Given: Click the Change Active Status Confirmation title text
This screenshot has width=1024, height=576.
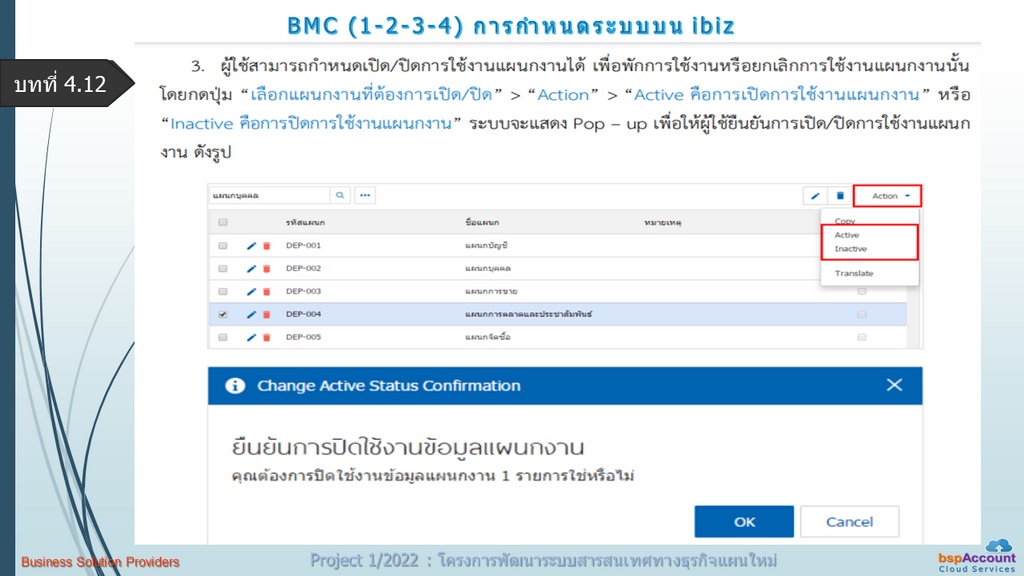Looking at the screenshot, I should [389, 386].
